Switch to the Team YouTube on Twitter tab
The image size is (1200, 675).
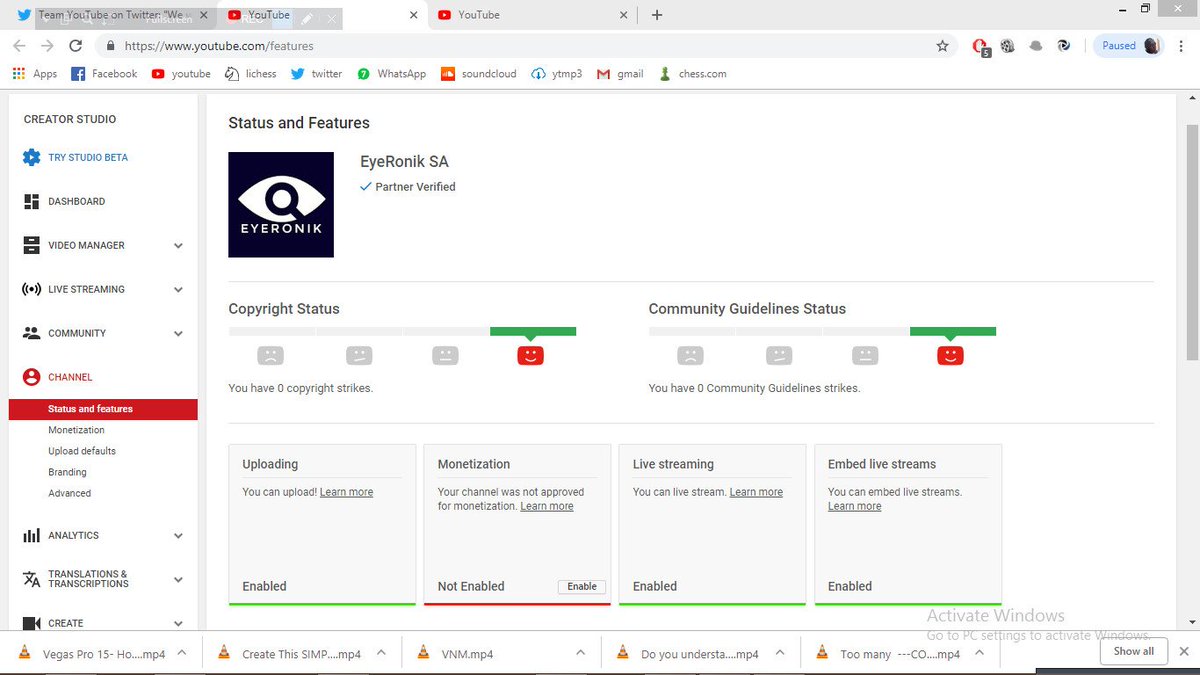[110, 15]
